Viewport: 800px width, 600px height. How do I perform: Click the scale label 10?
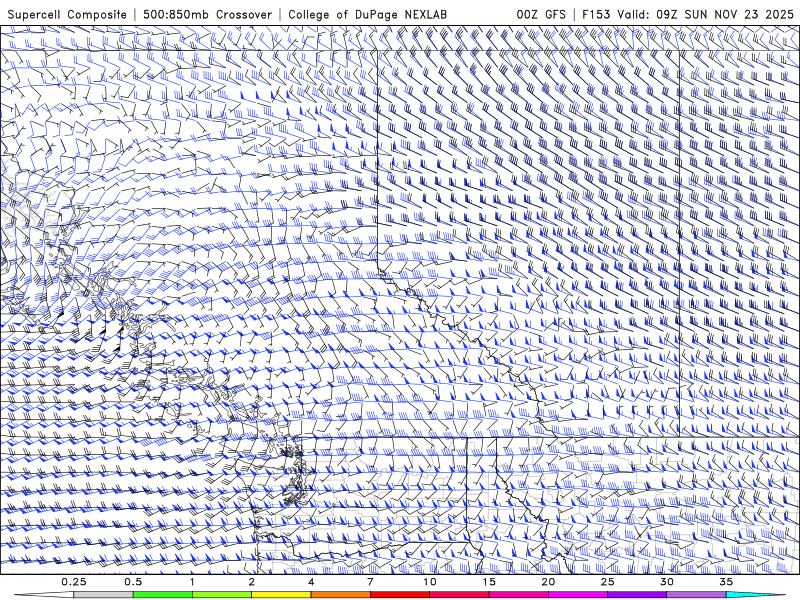tap(430, 582)
